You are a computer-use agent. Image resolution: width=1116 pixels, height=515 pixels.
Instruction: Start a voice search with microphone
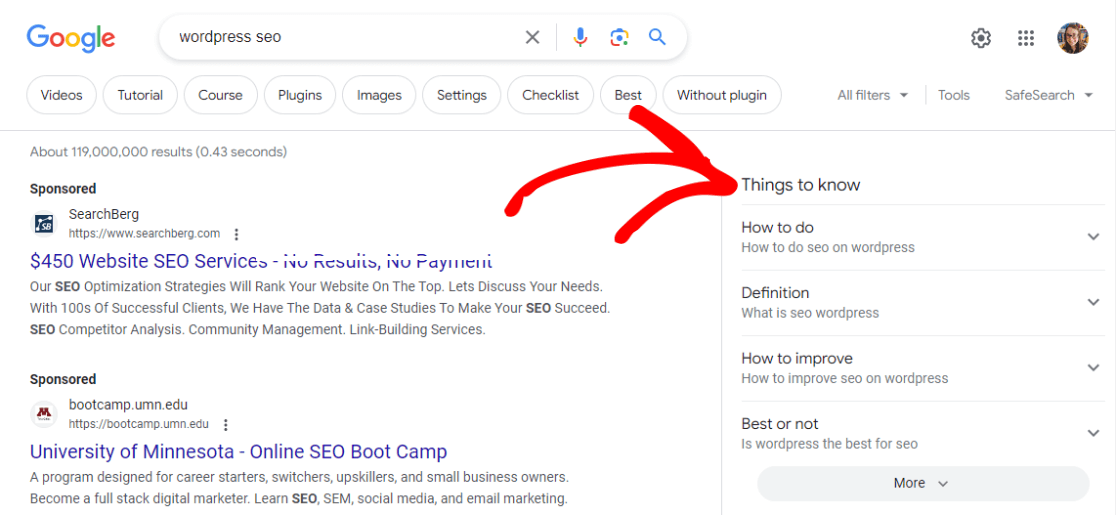coord(580,37)
